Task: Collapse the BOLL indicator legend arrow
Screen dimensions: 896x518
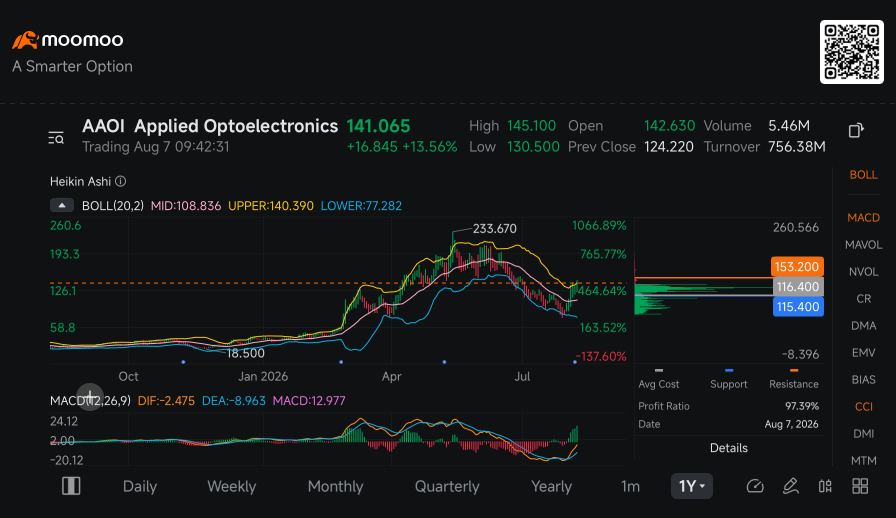Action: pyautogui.click(x=62, y=205)
